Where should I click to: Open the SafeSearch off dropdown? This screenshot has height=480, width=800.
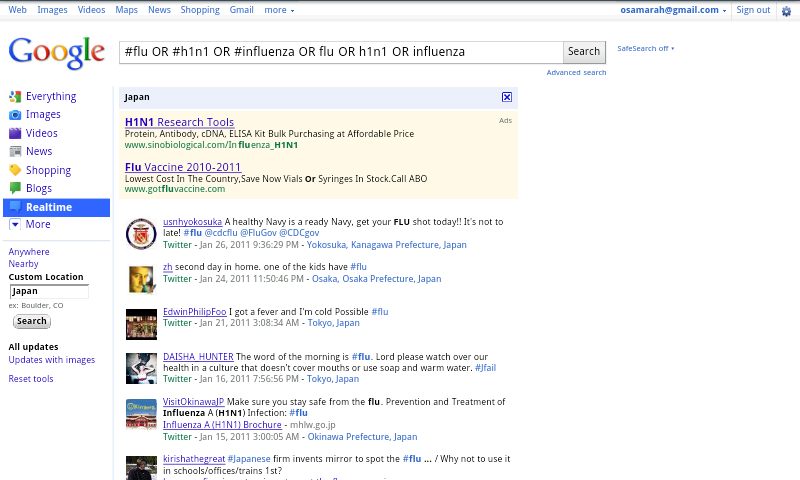click(x=645, y=48)
